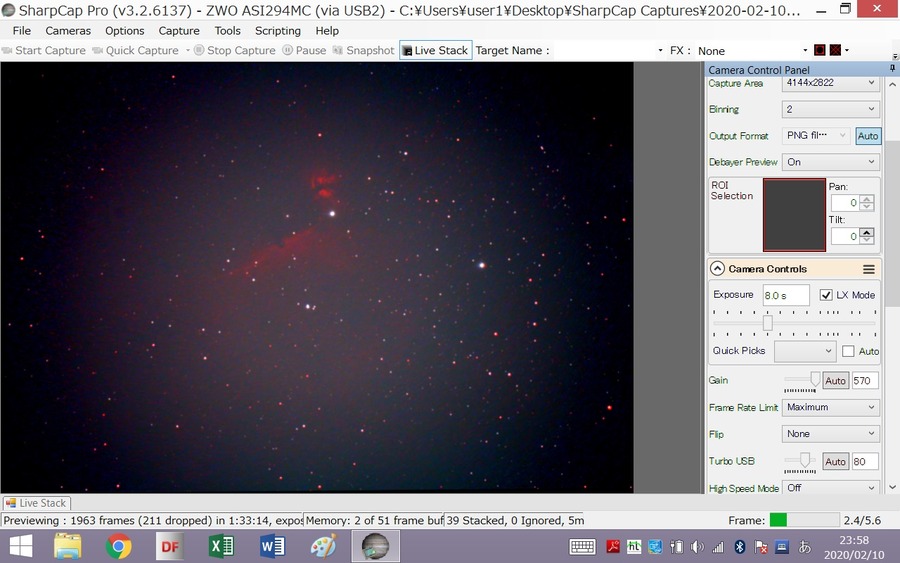Increase the Pan value
Image resolution: width=900 pixels, height=563 pixels.
click(867, 199)
